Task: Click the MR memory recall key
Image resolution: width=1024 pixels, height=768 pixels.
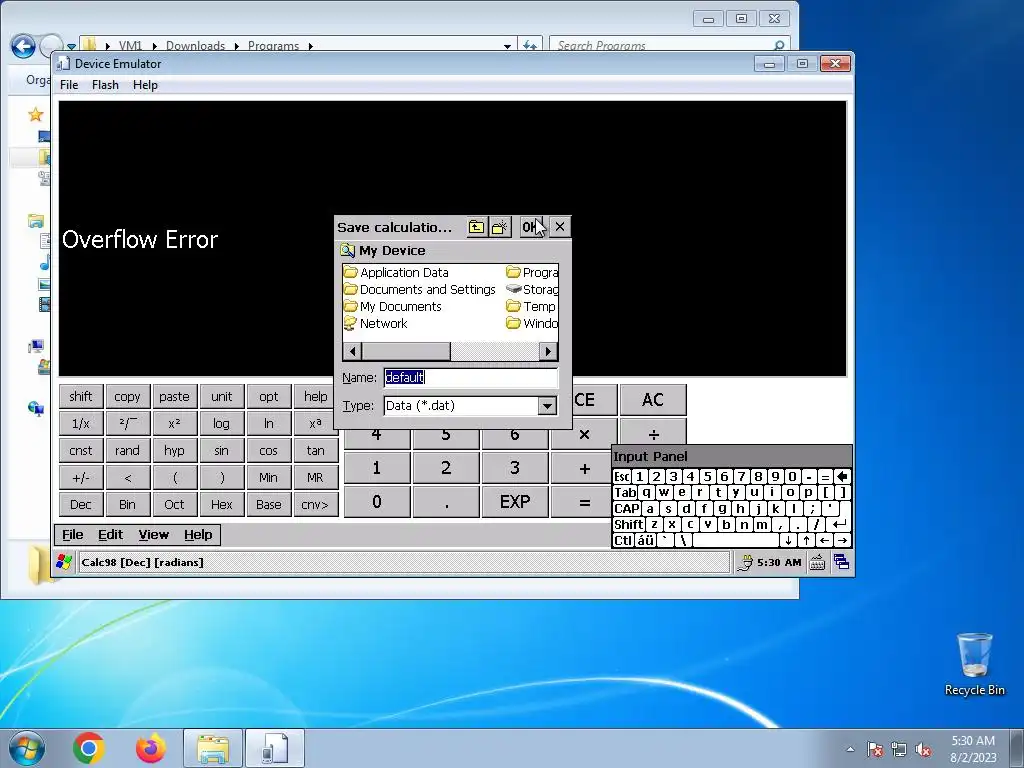Action: [x=315, y=477]
